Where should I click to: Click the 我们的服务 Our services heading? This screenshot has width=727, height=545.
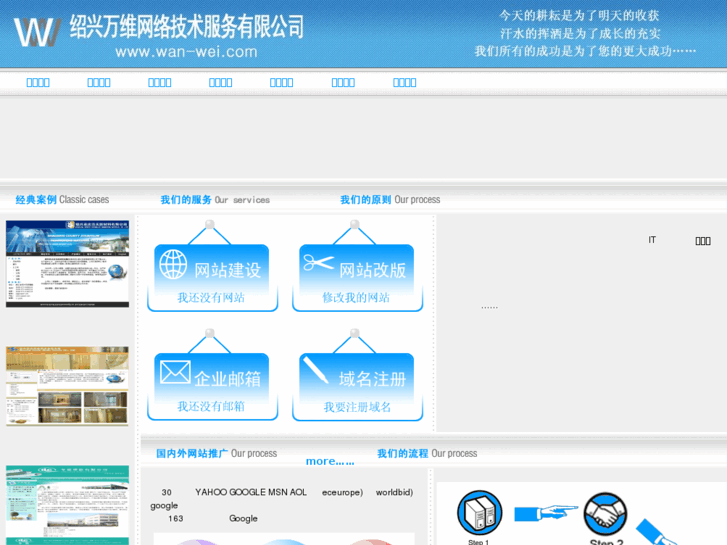tap(215, 199)
